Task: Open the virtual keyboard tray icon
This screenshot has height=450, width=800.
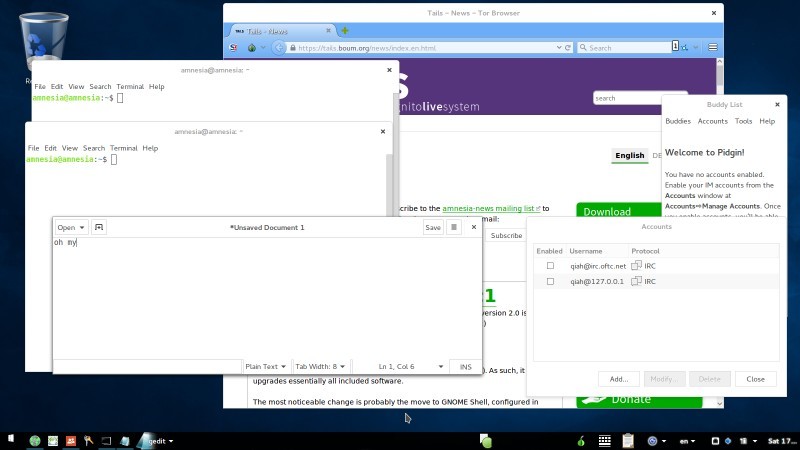Action: click(605, 441)
